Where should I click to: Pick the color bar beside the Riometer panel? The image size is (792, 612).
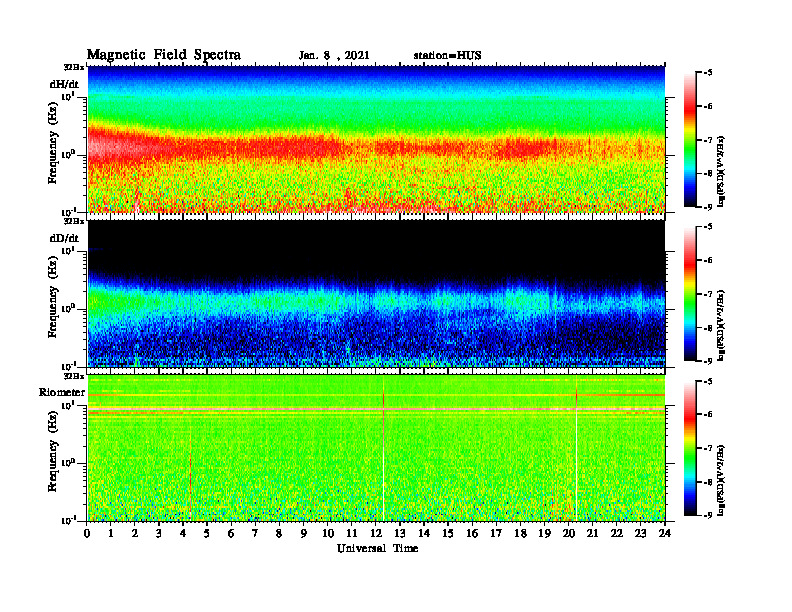click(x=689, y=448)
